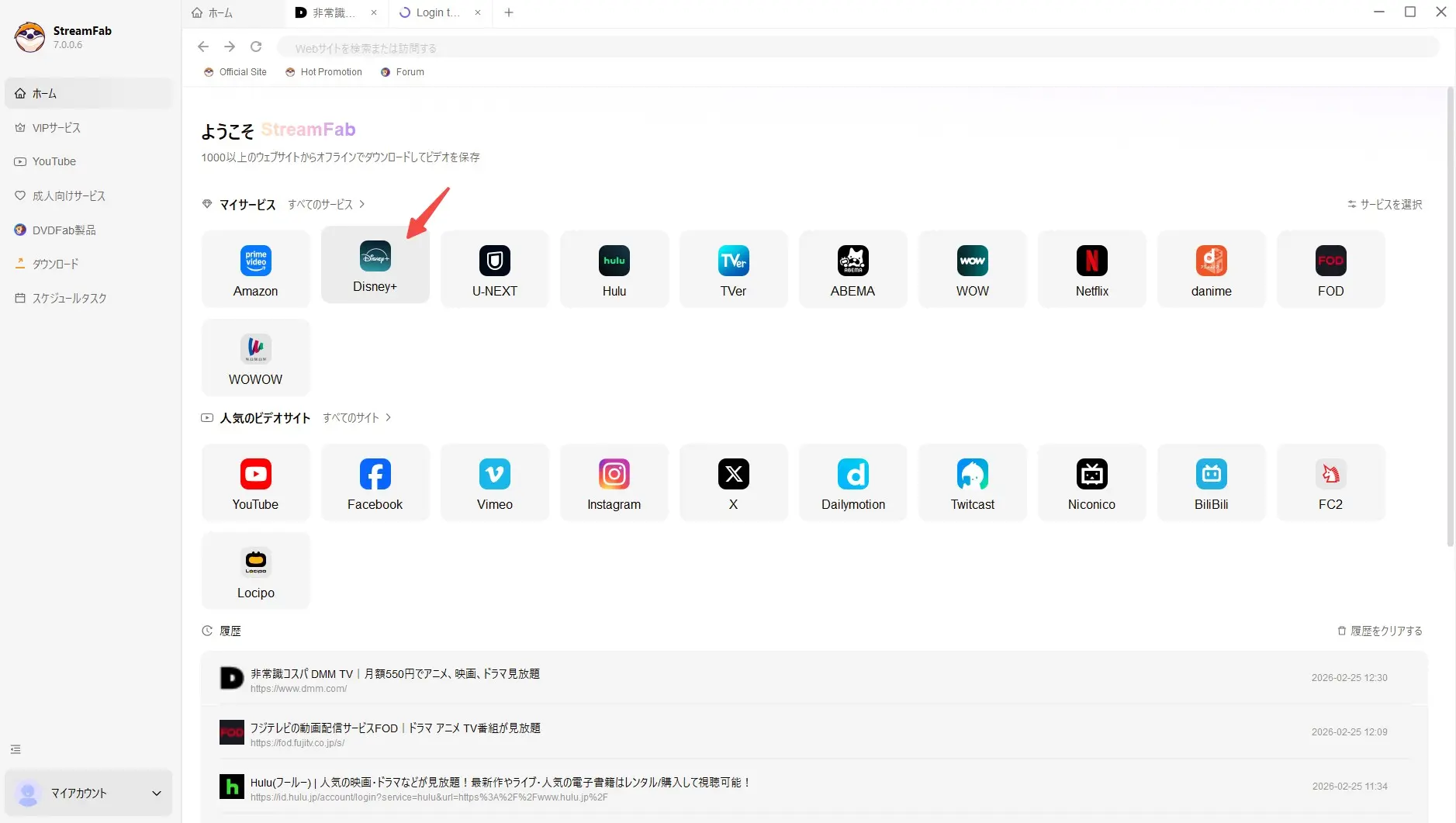
Task: Click the vertical page scrollbar
Action: [1450, 316]
